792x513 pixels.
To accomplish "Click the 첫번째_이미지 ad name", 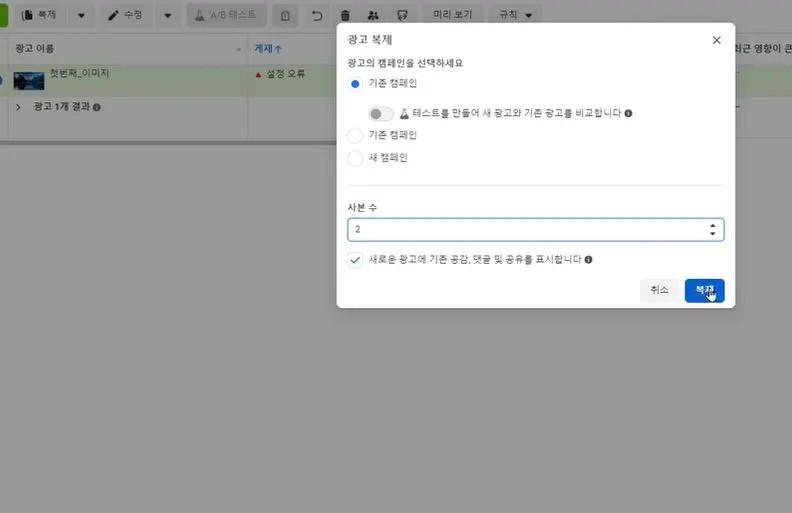I will coord(79,73).
